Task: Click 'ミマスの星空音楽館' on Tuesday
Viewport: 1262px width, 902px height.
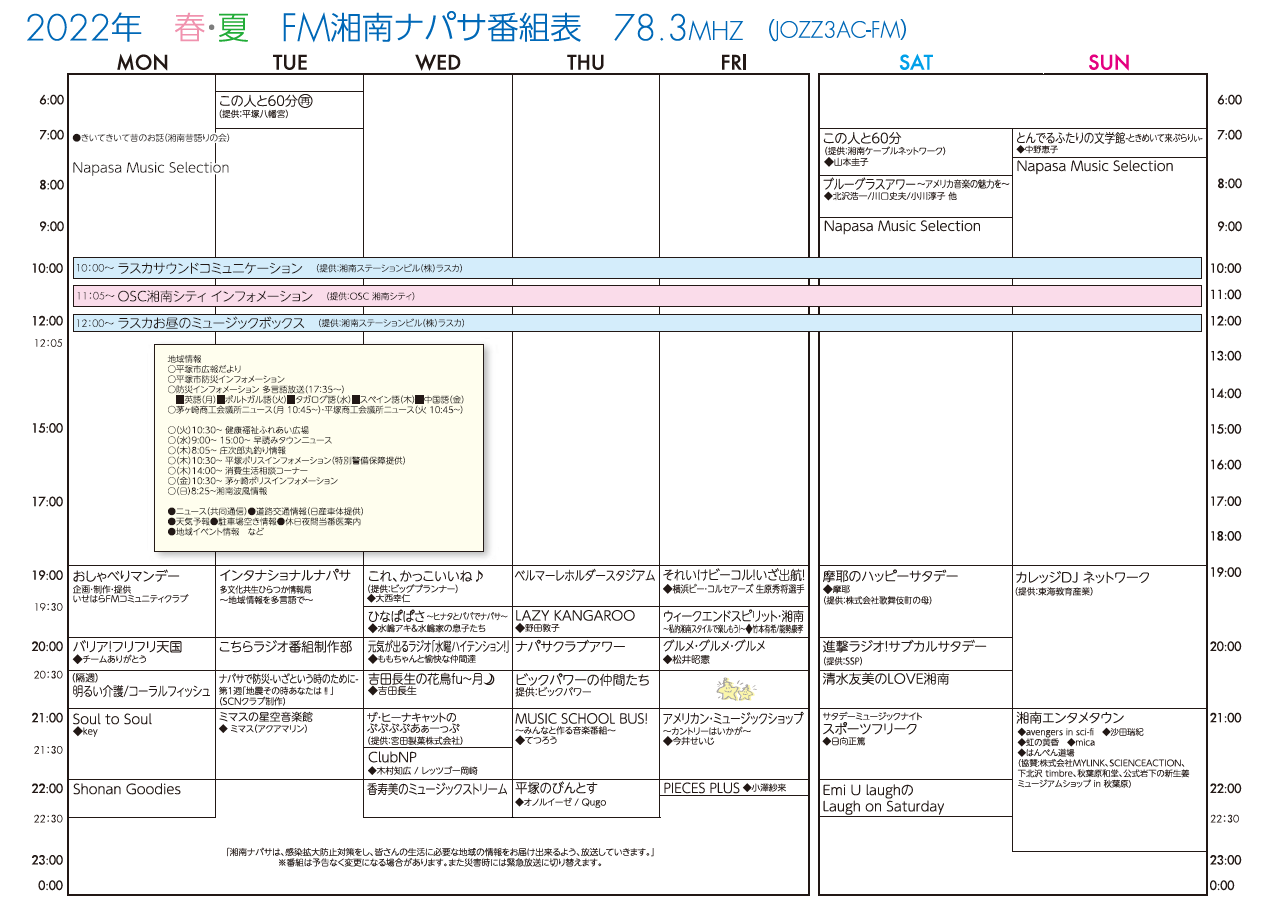Action: coord(265,717)
